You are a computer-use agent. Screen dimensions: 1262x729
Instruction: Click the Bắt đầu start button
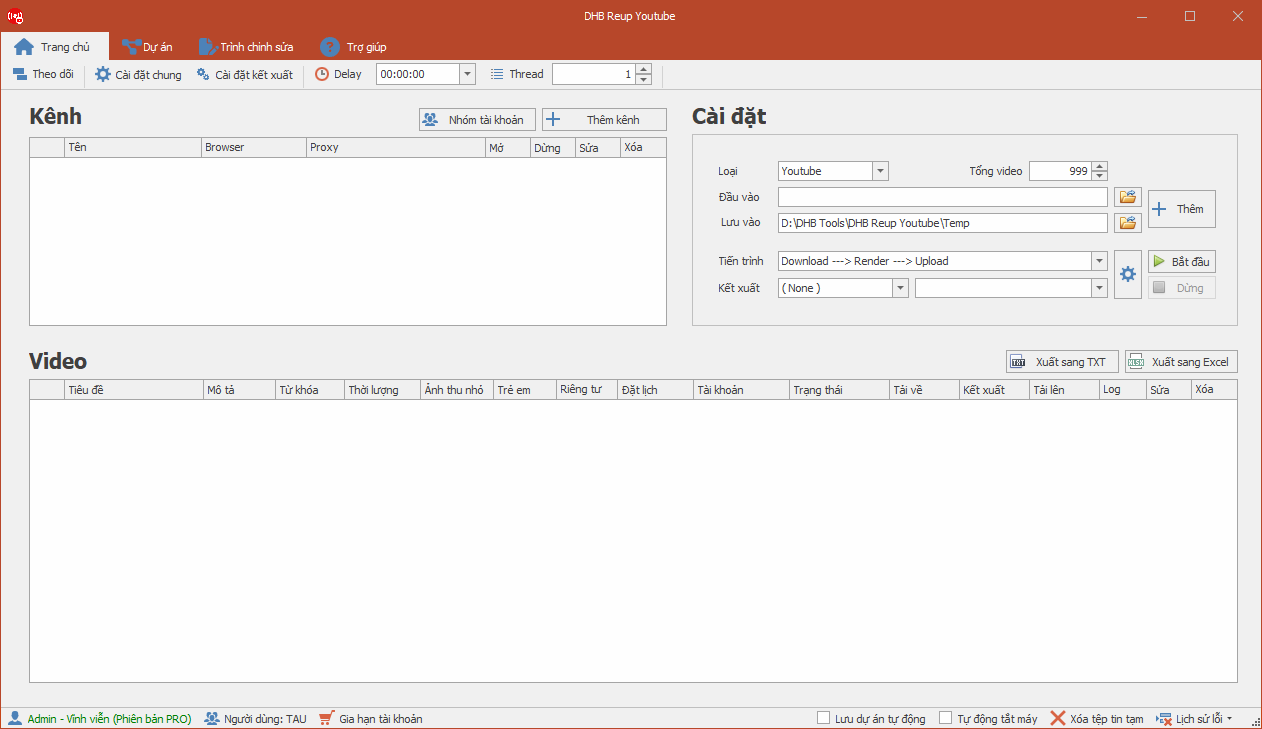point(1182,262)
